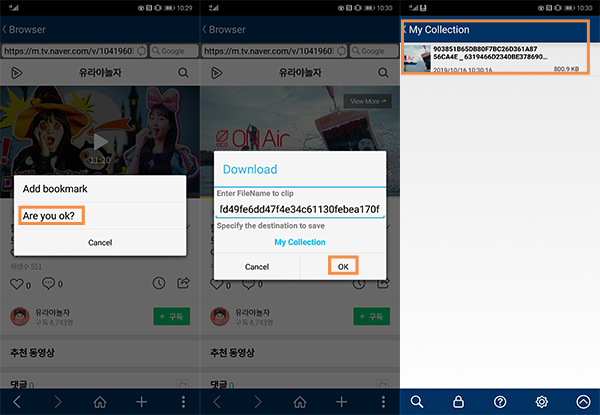This screenshot has height=415, width=600.
Task: Tap Browser back header on Download screen
Action: click(224, 29)
